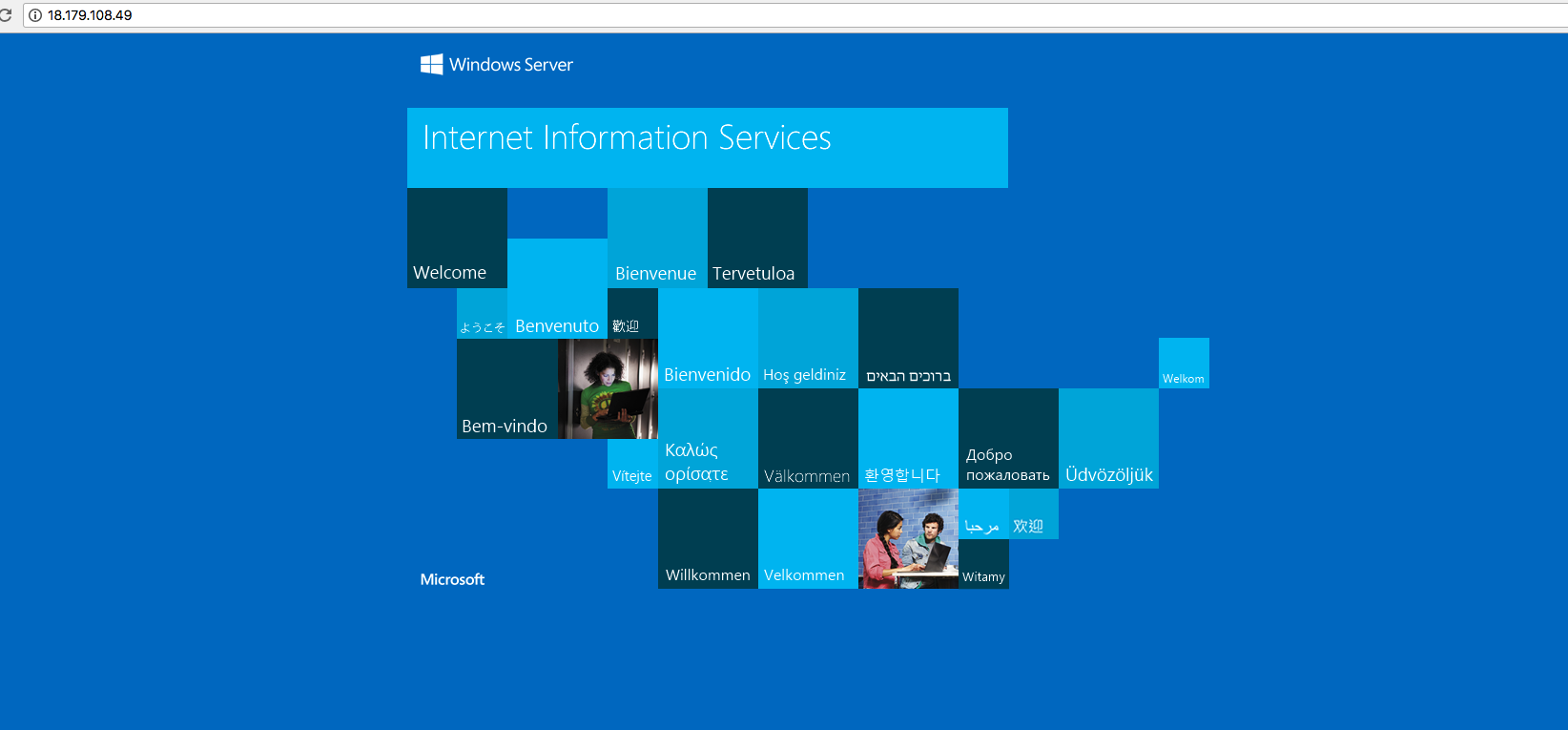Click the Bienvenido tile
The width and height of the screenshot is (1568, 730).
[x=708, y=338]
